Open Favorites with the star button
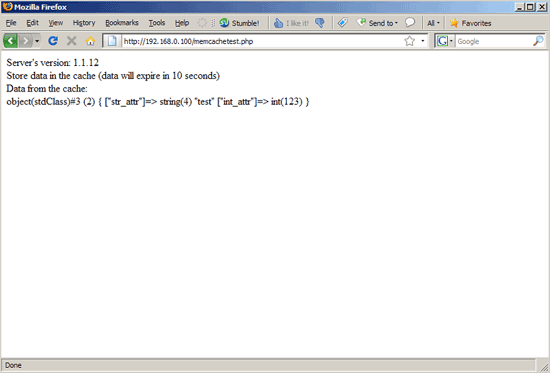The height and width of the screenshot is (373, 550). click(470, 23)
